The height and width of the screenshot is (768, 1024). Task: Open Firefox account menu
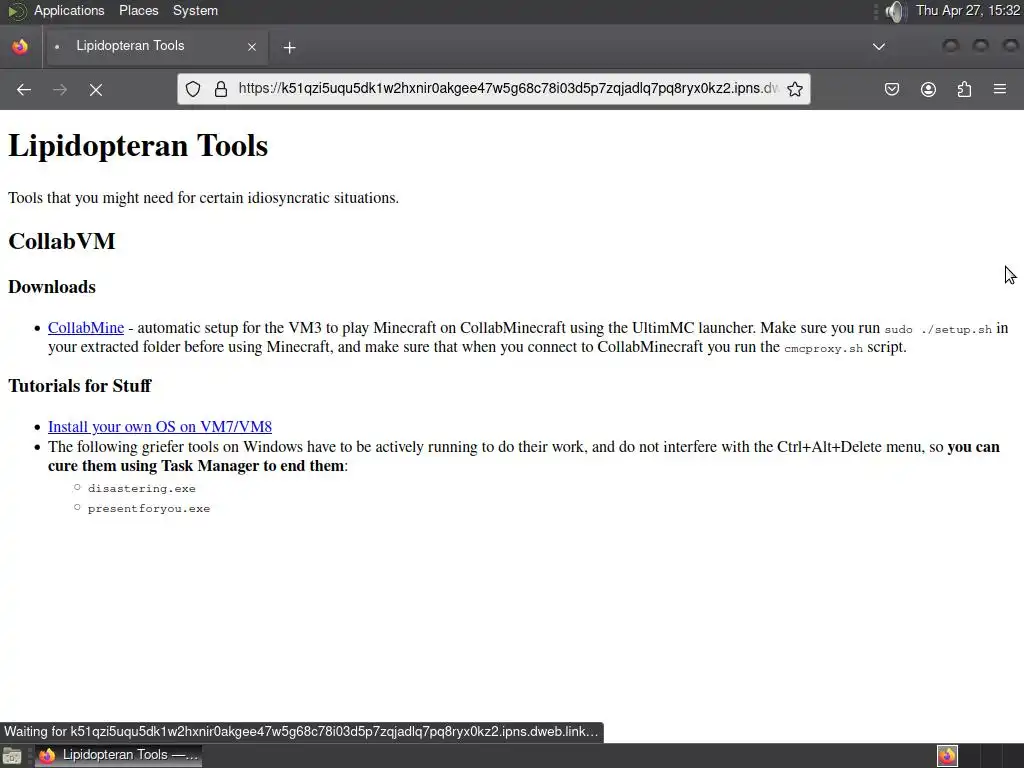point(928,89)
